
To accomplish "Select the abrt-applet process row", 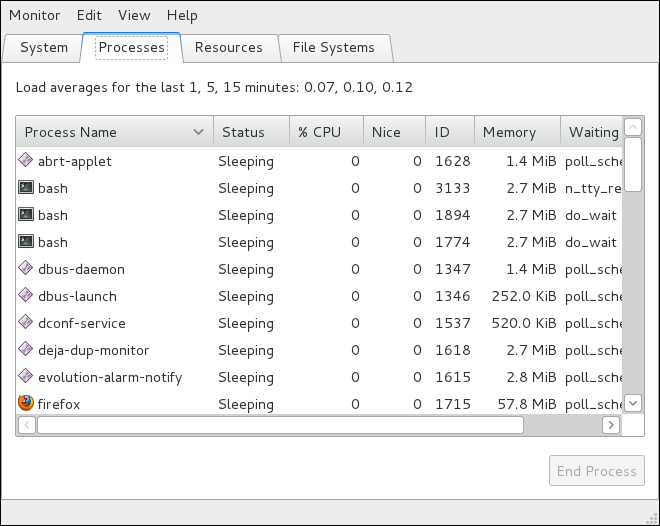I will pos(319,161).
